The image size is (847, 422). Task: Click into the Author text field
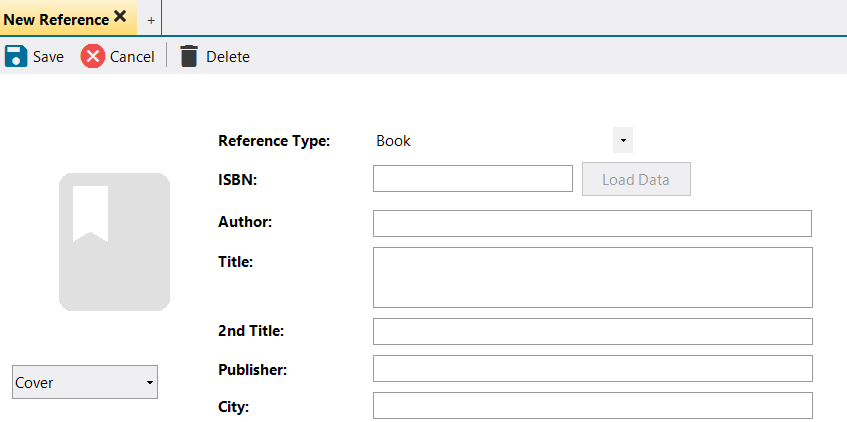(592, 223)
